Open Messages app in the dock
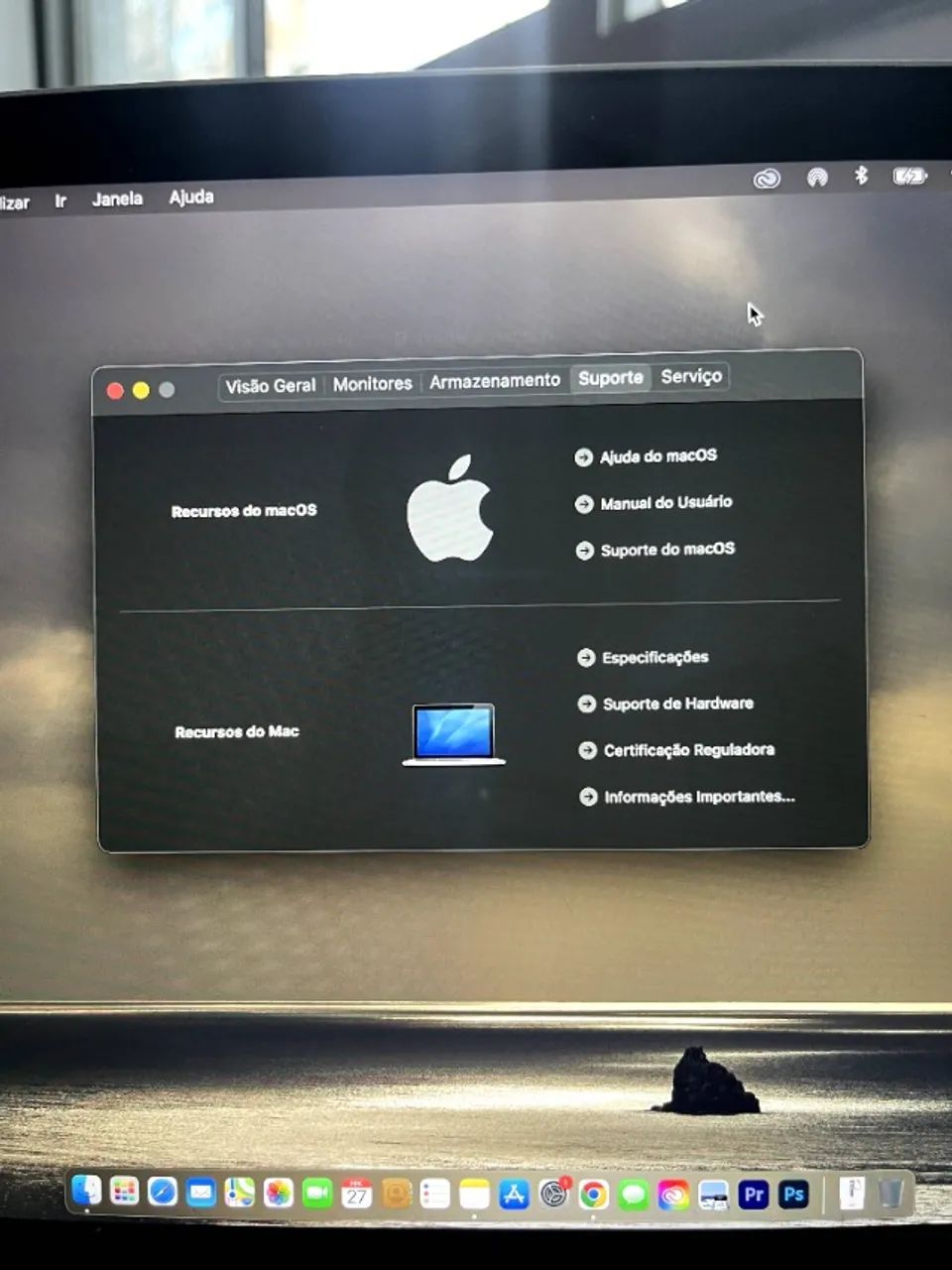Viewport: 952px width, 1270px height. pyautogui.click(x=633, y=1195)
